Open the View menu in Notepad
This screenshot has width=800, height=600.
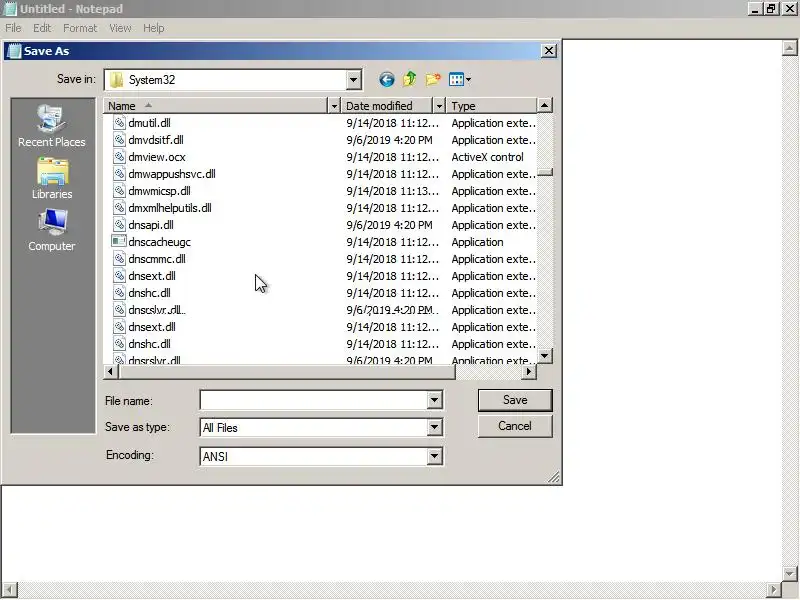click(120, 28)
